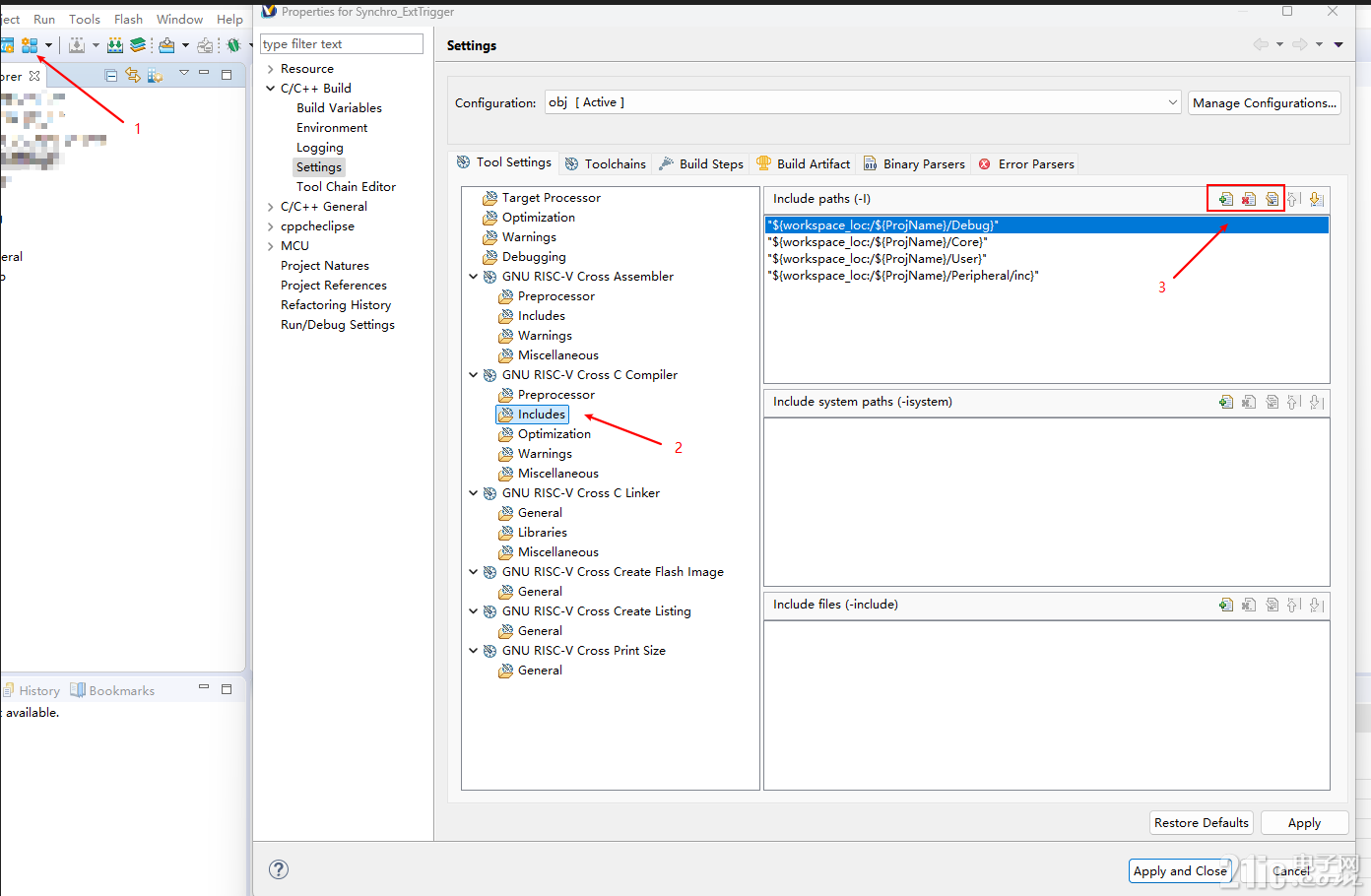The width and height of the screenshot is (1371, 896).
Task: Switch to the Build Artifact tab
Action: point(803,163)
